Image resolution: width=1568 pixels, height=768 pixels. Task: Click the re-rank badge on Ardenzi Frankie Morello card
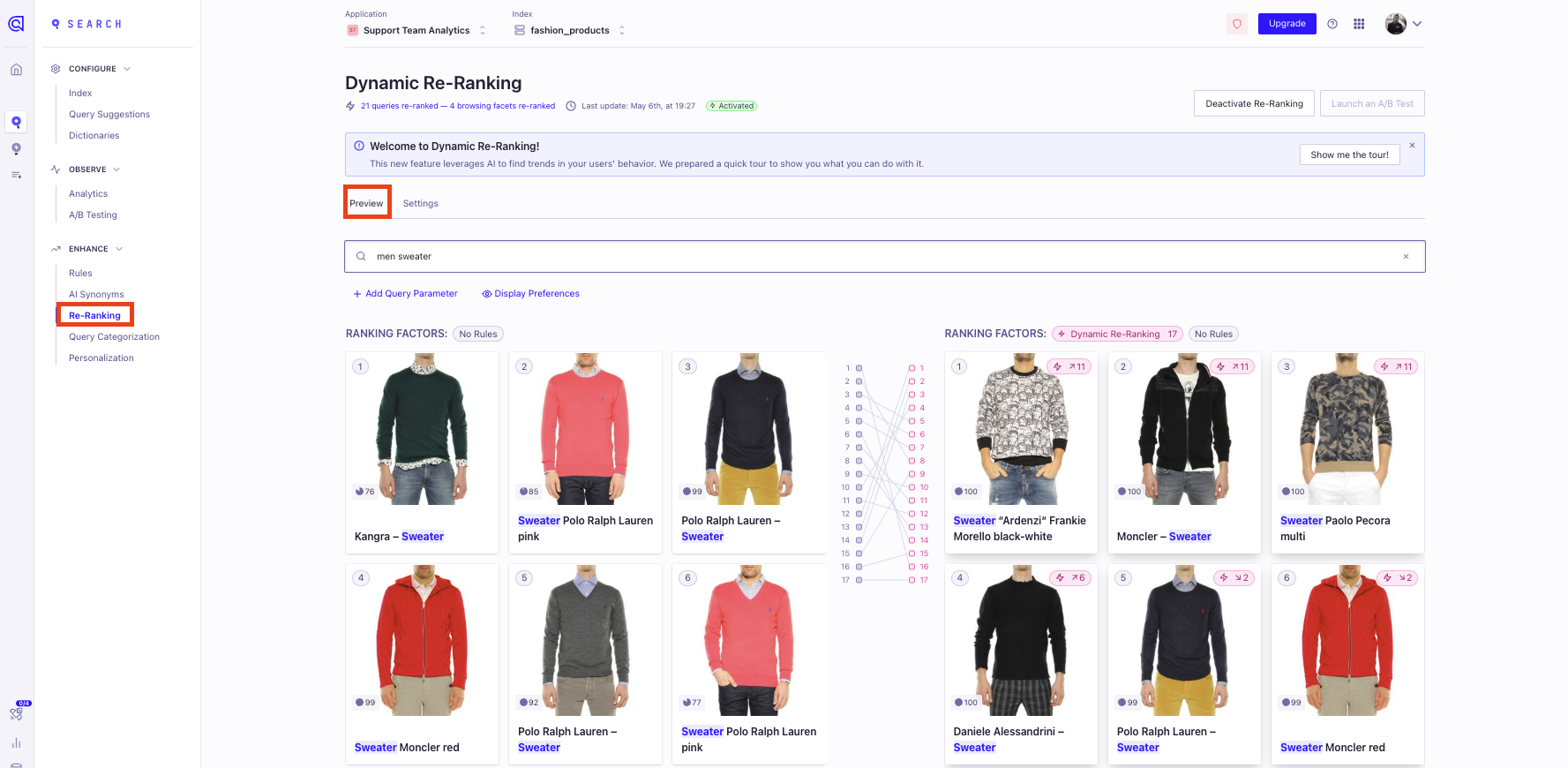pos(1069,366)
